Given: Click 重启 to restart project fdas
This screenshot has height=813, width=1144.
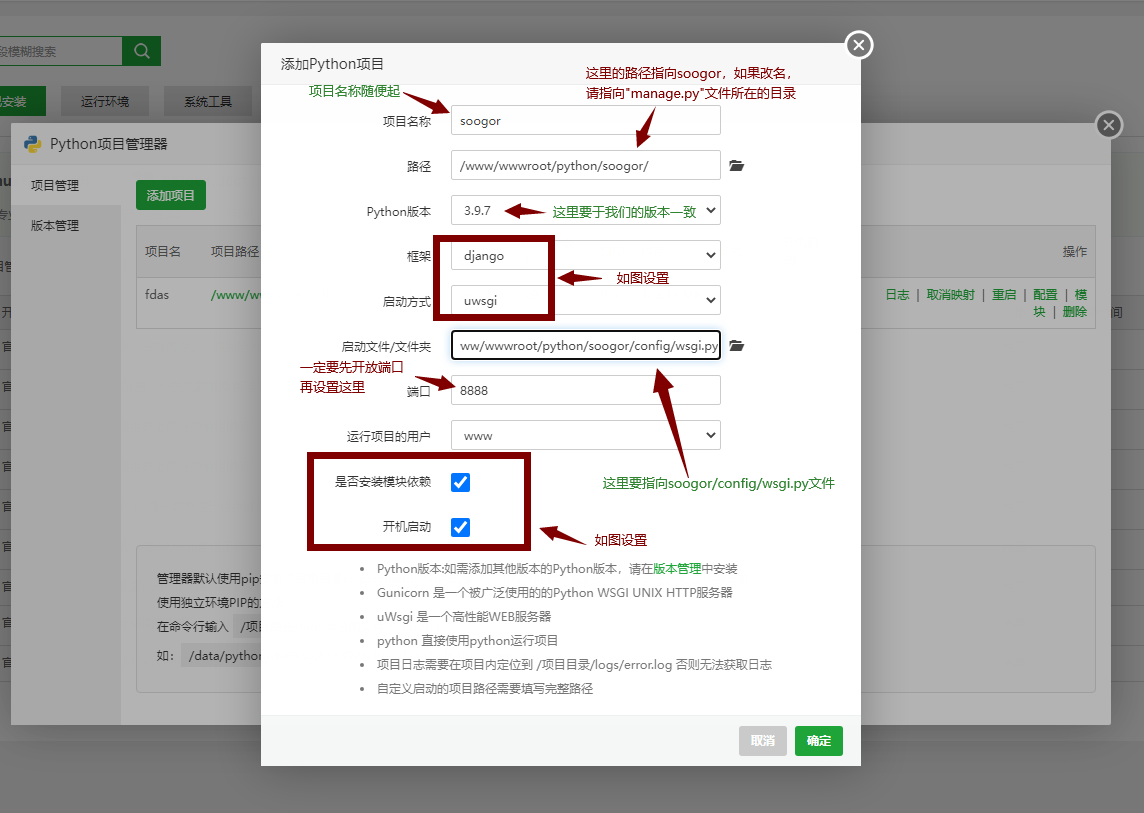Looking at the screenshot, I should click(1004, 294).
